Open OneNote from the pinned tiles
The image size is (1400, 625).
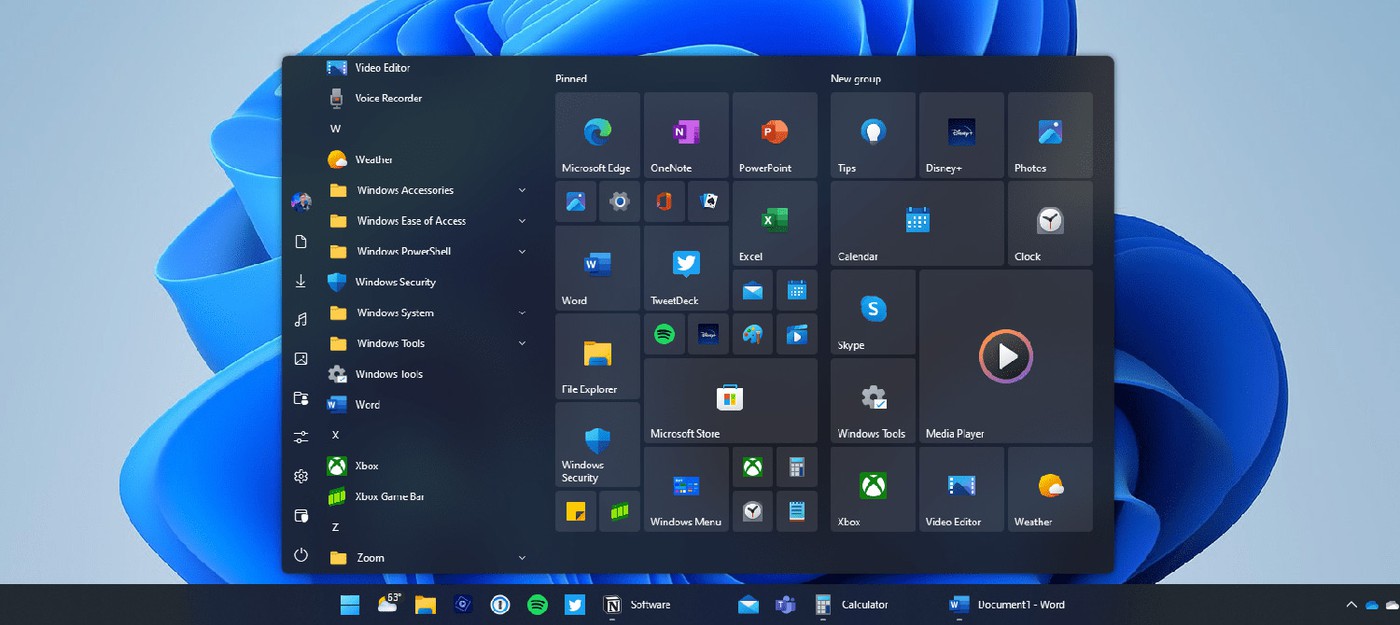(686, 135)
